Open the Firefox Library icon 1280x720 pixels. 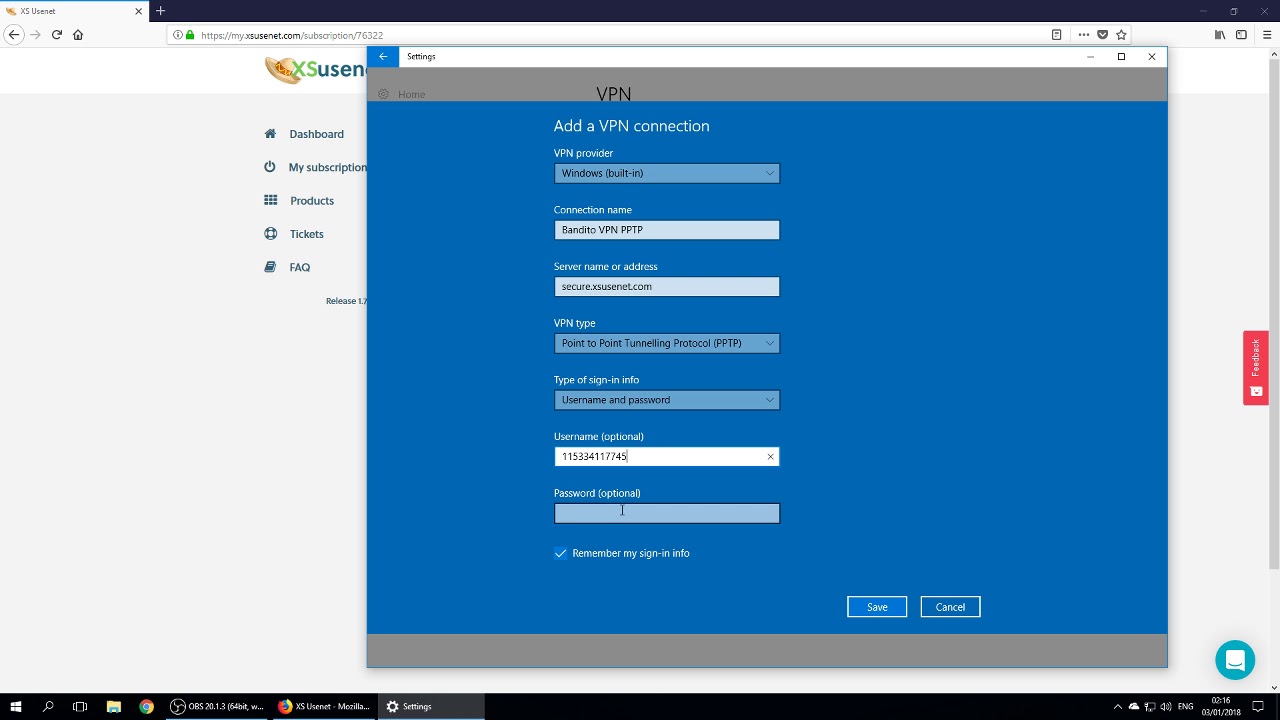point(1220,35)
